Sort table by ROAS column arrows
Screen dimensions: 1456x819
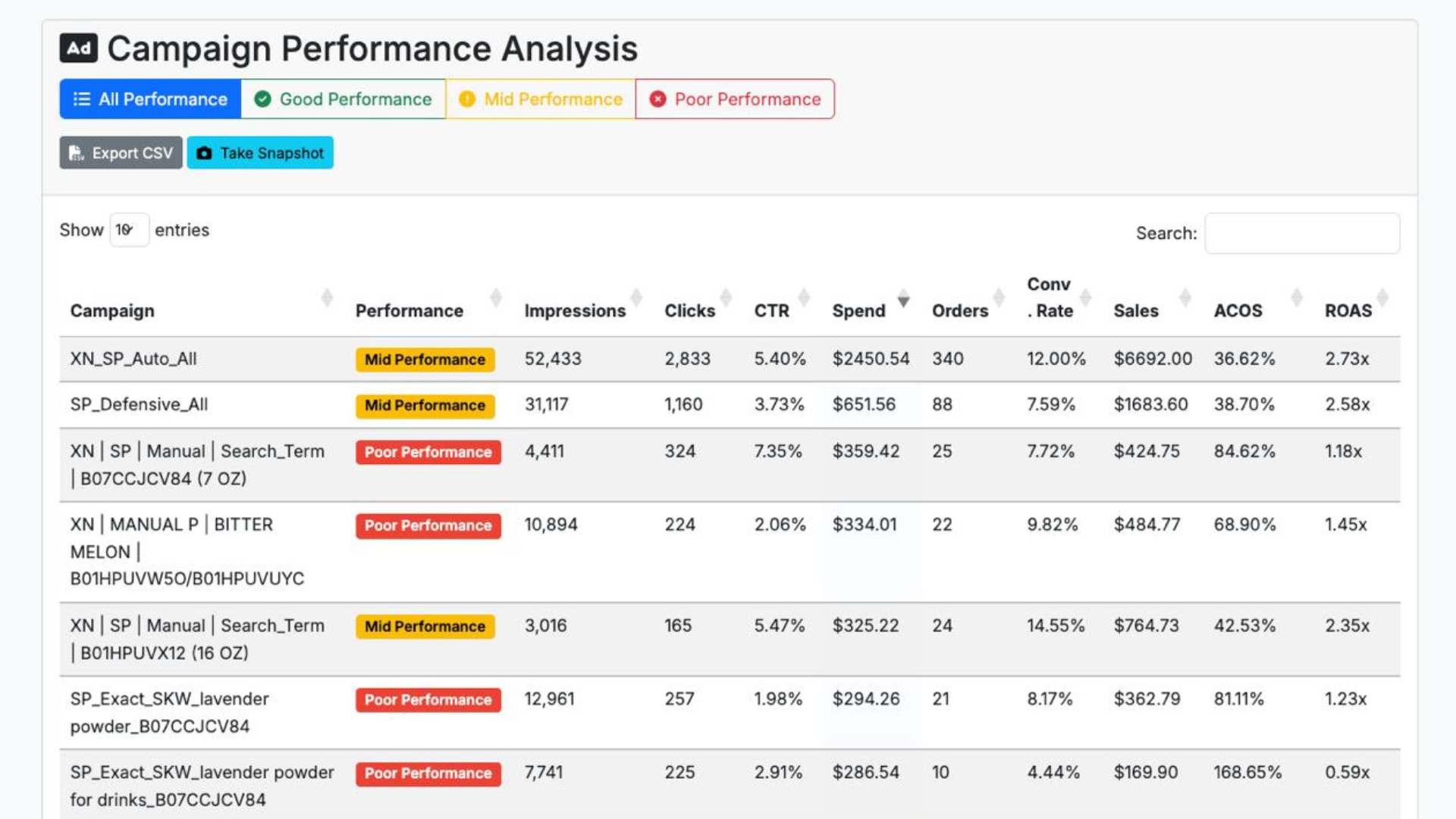pyautogui.click(x=1382, y=297)
